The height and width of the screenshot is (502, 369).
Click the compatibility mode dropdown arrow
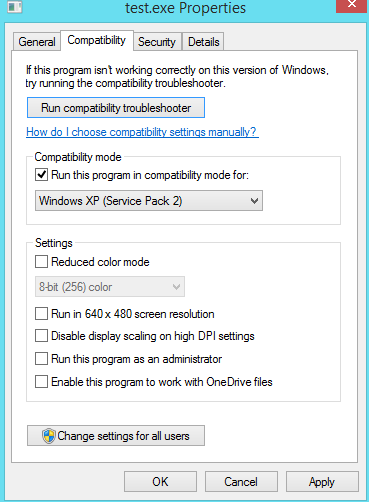coord(254,201)
